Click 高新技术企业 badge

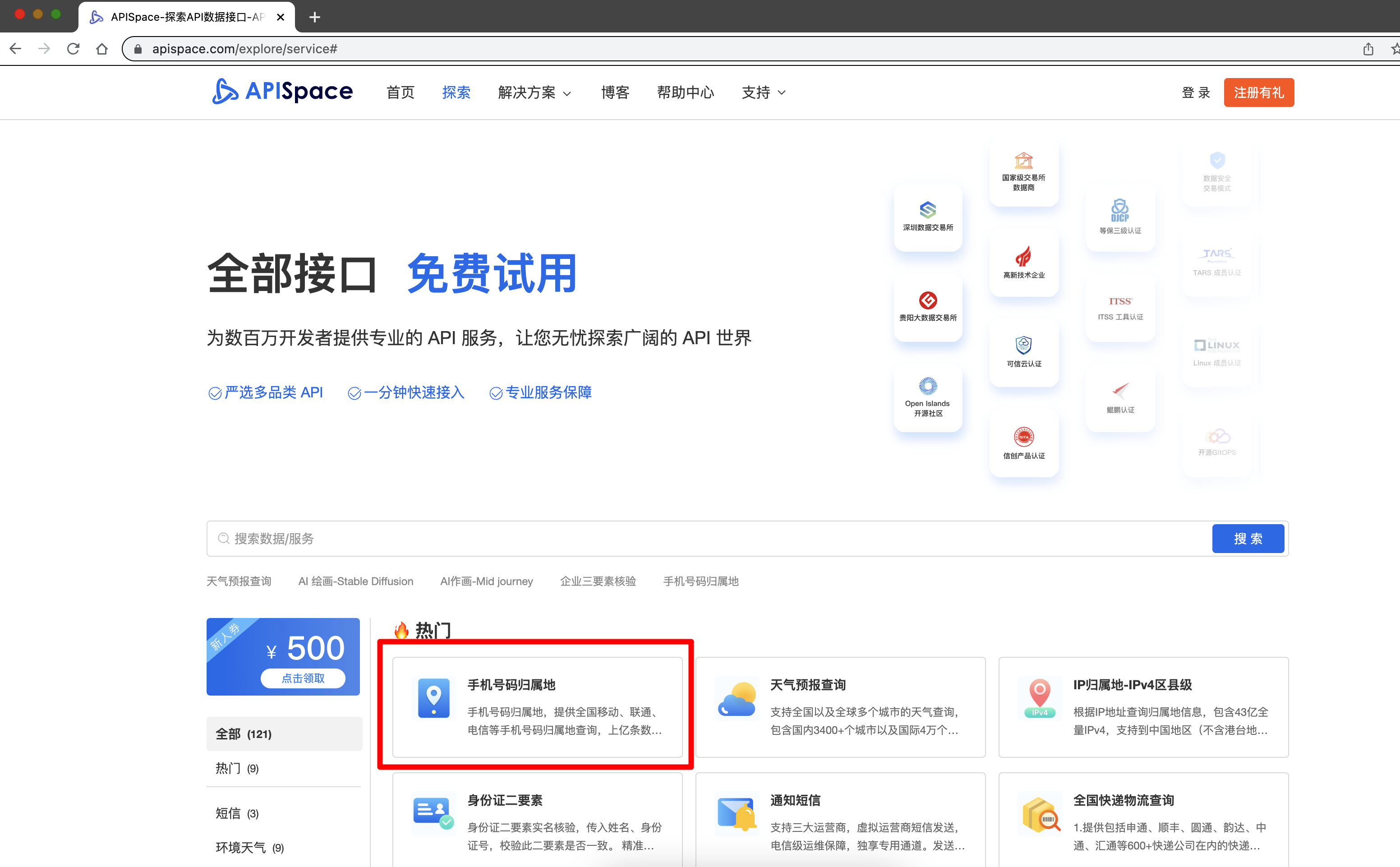coord(1023,263)
